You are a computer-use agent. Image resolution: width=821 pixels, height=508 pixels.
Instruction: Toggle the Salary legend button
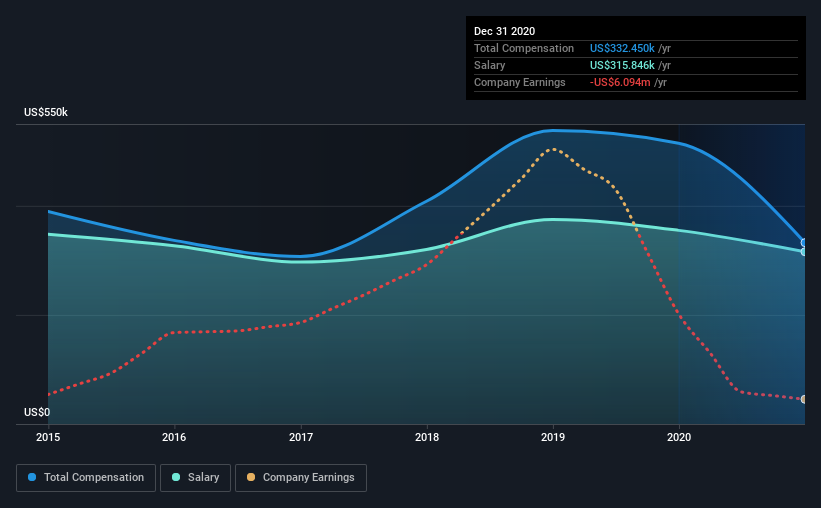coord(195,478)
